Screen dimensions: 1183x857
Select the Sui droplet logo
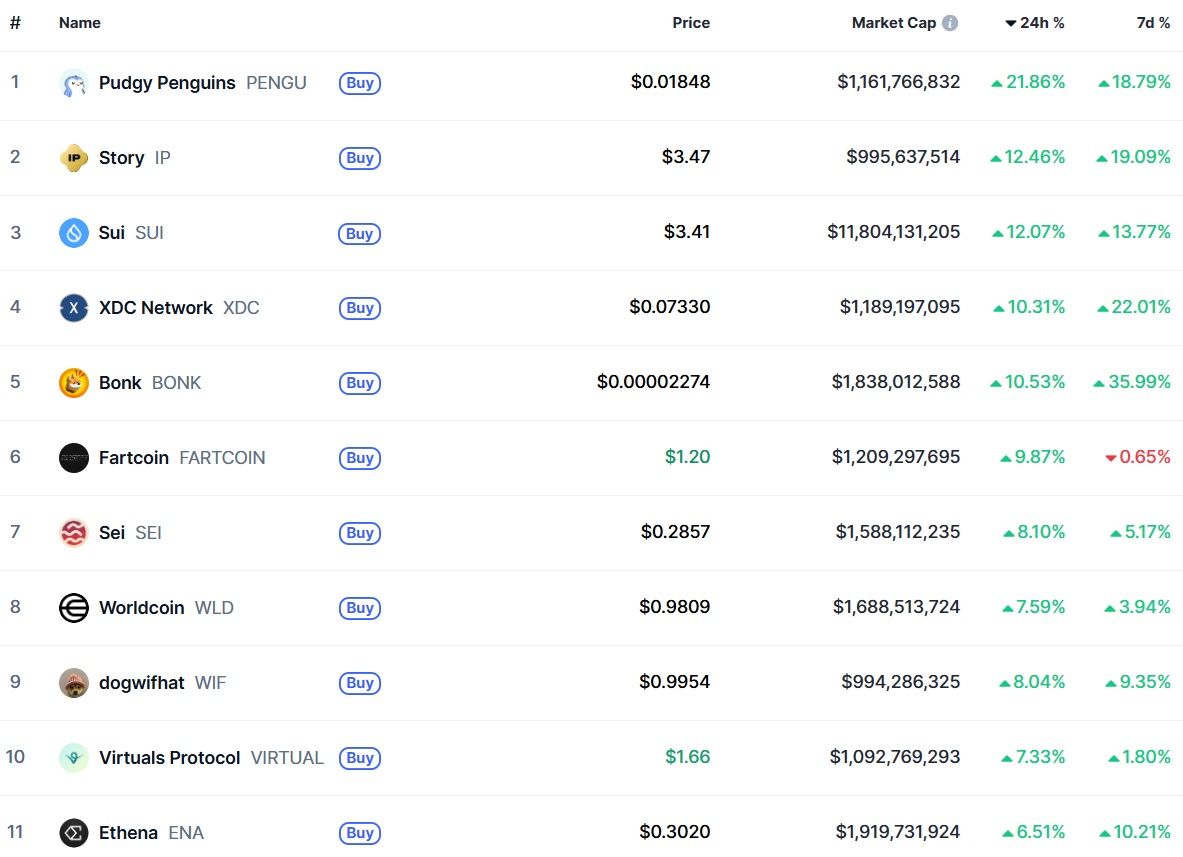coord(73,233)
